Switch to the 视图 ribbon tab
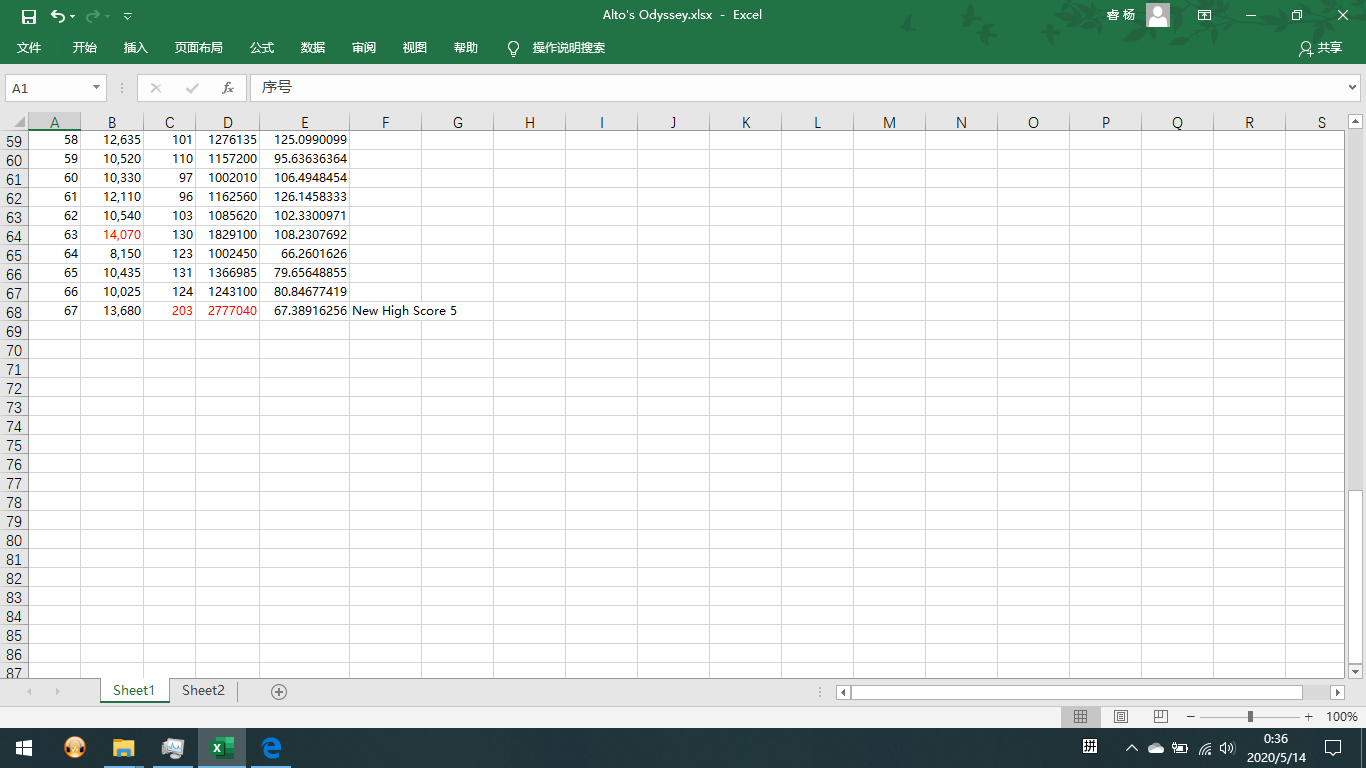The height and width of the screenshot is (768, 1366). (415, 48)
